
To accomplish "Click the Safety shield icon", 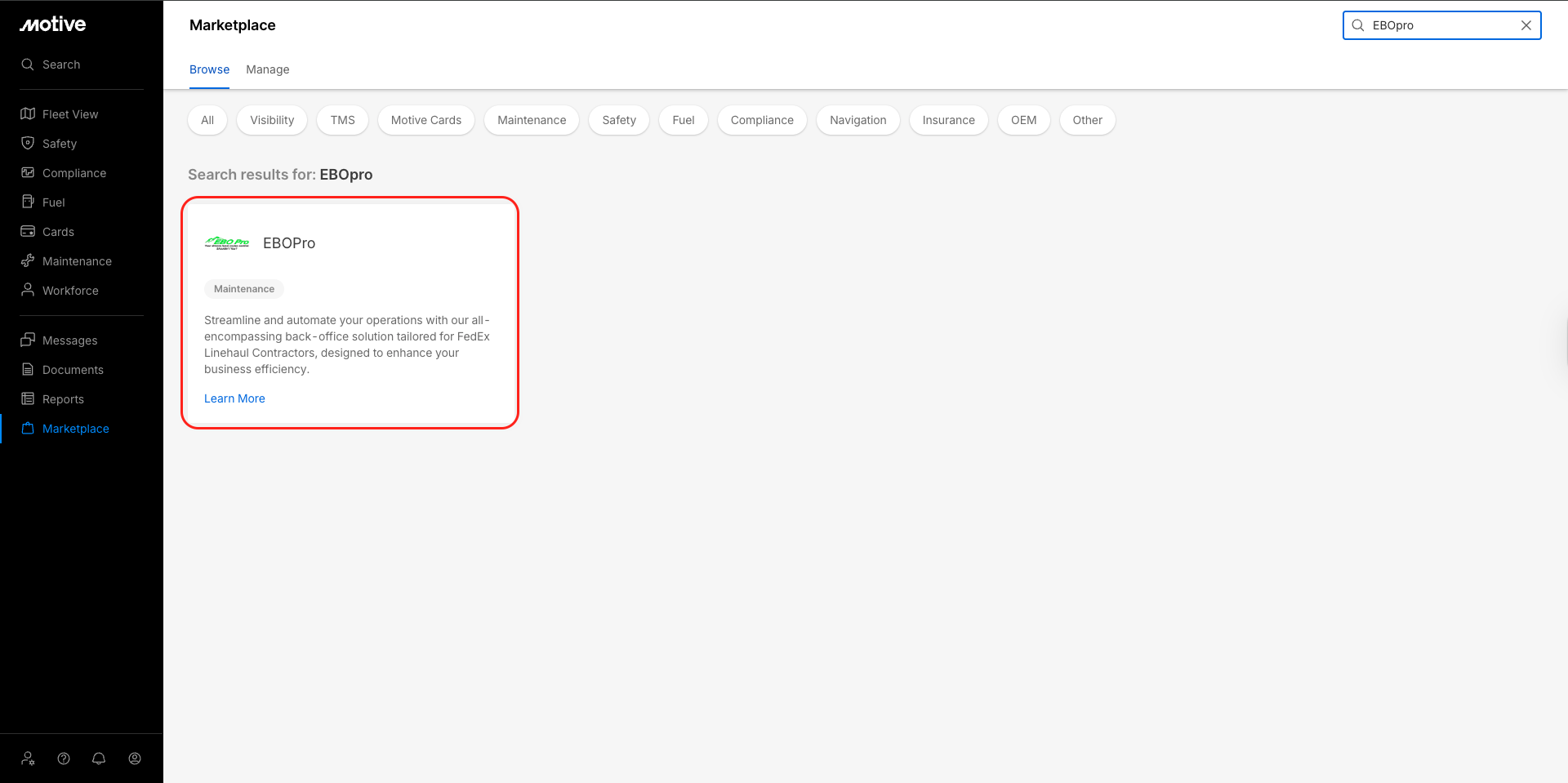I will [x=28, y=143].
